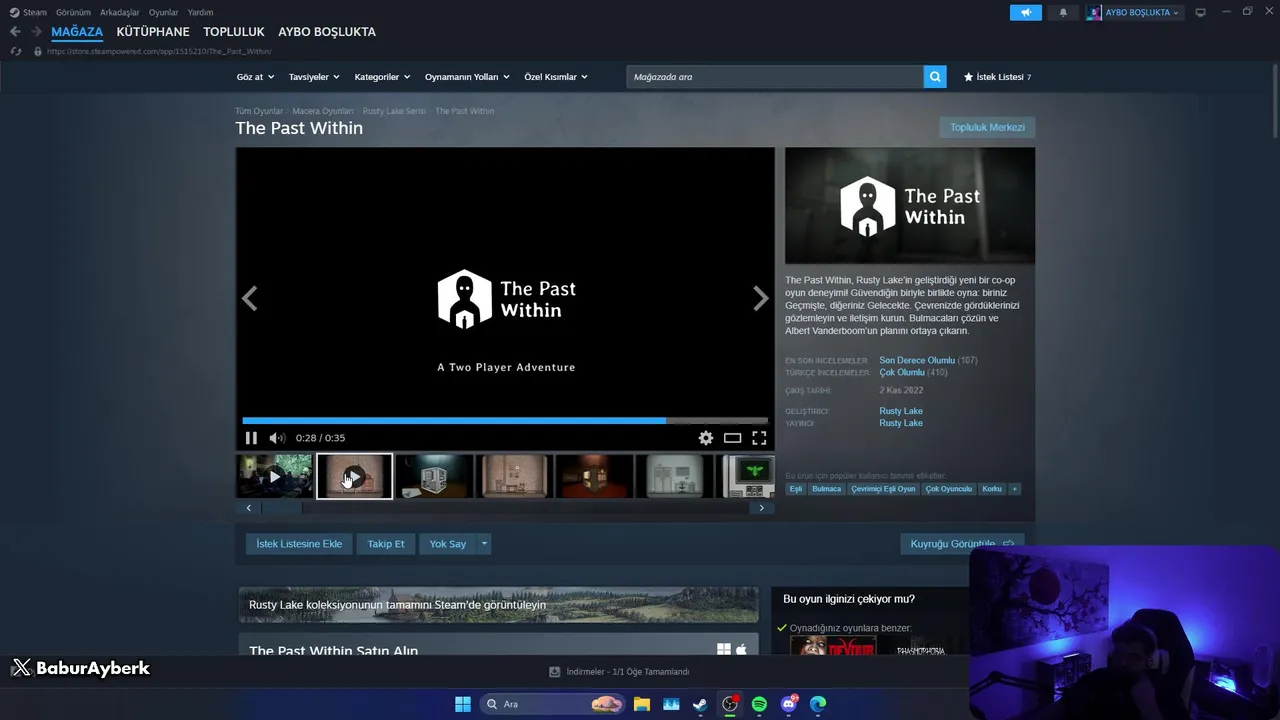This screenshot has height=720, width=1280.
Task: Open the Arkadaşlar menu
Action: tap(120, 12)
